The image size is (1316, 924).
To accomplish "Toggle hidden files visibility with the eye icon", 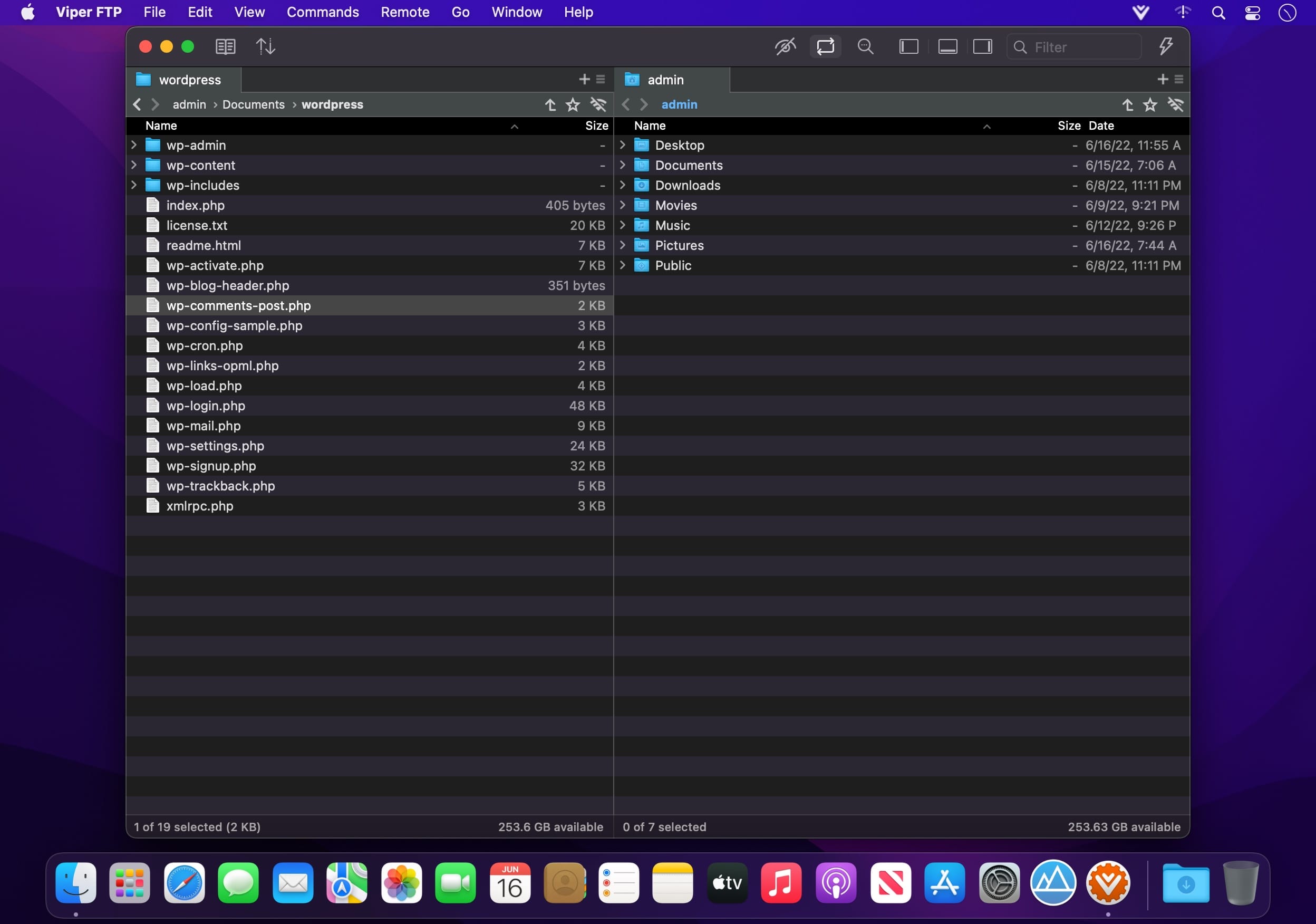I will point(785,46).
